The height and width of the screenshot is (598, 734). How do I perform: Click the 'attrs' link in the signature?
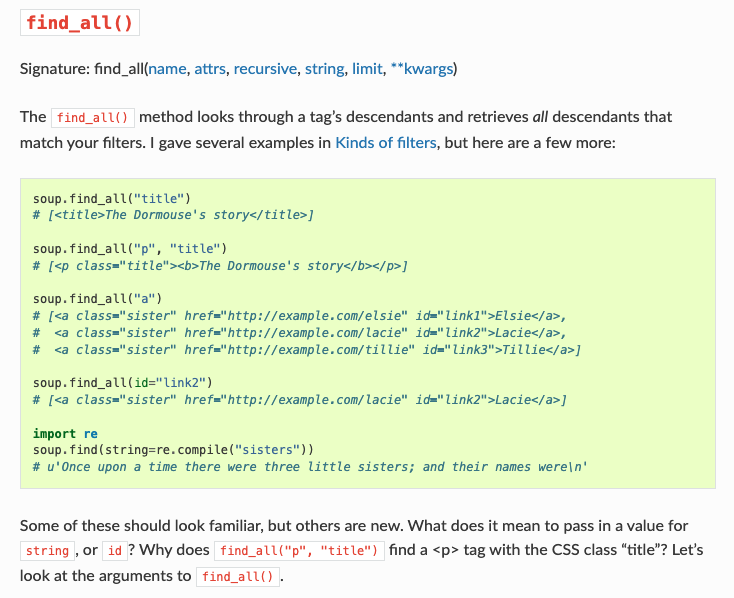pos(210,69)
